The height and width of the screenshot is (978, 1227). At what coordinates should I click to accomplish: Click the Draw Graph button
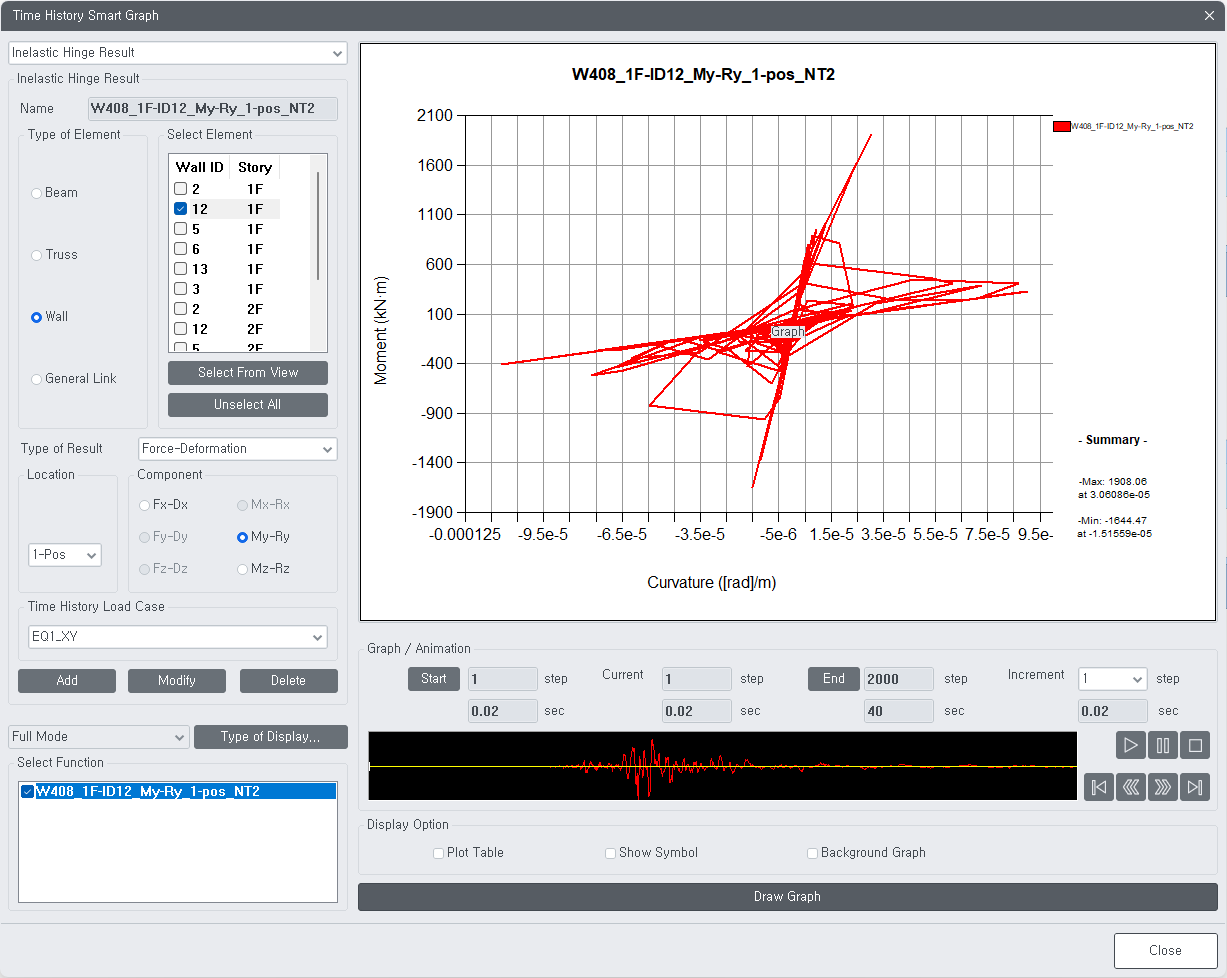788,897
